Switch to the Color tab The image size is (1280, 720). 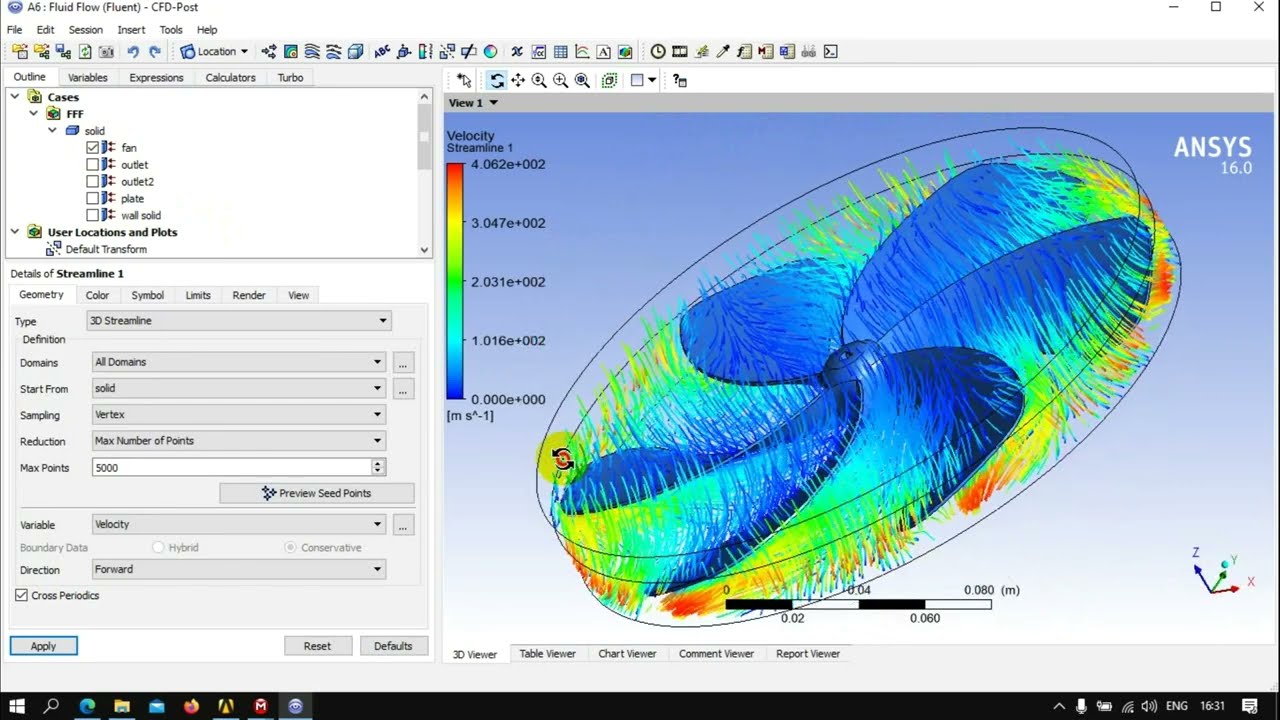point(97,295)
